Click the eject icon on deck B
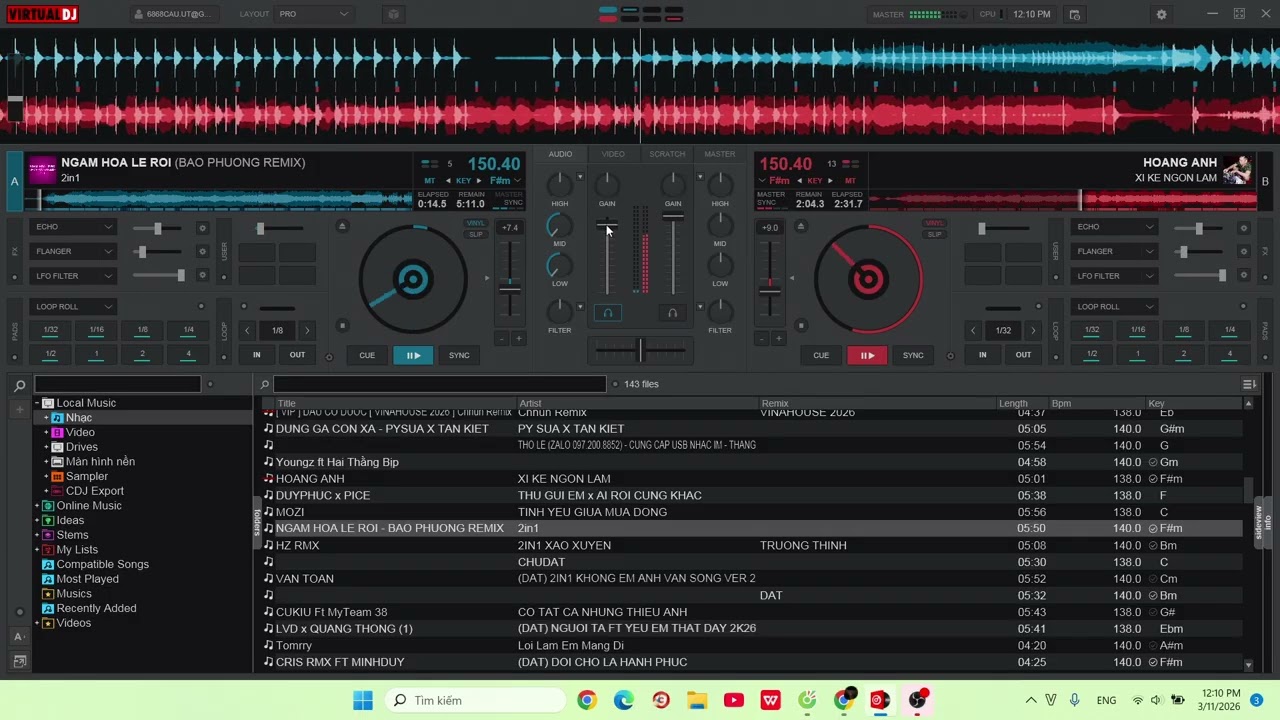This screenshot has height=720, width=1280. click(x=800, y=226)
